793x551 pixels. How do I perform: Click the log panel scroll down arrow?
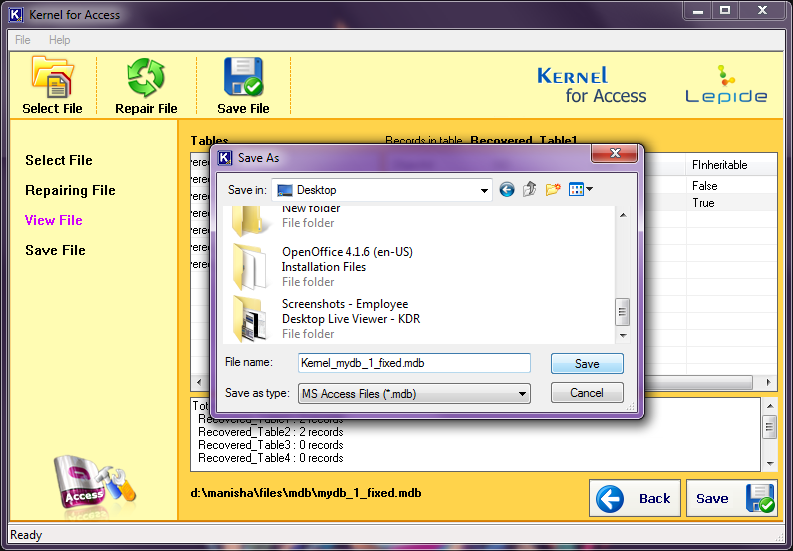770,463
